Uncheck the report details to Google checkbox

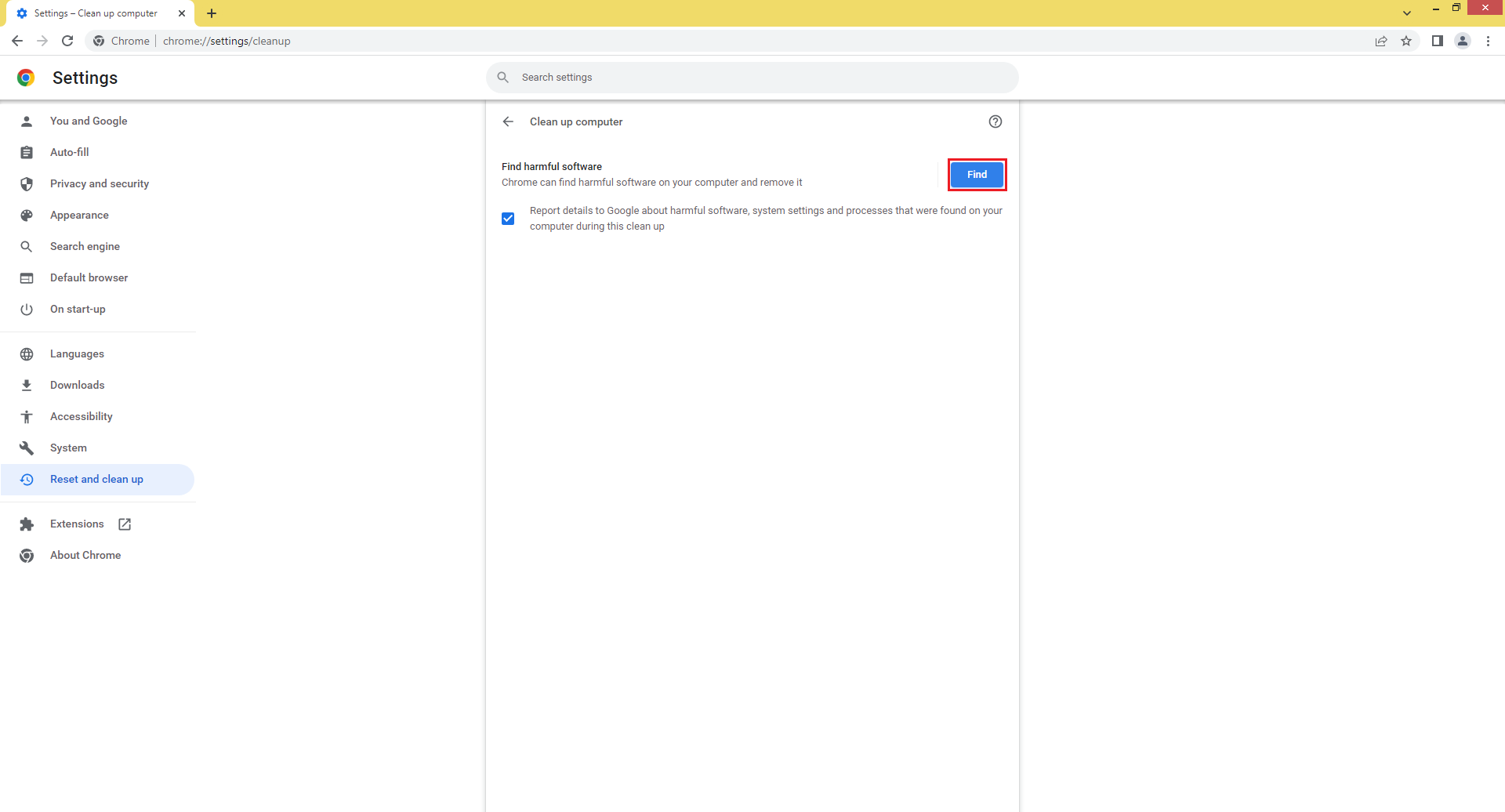[508, 218]
